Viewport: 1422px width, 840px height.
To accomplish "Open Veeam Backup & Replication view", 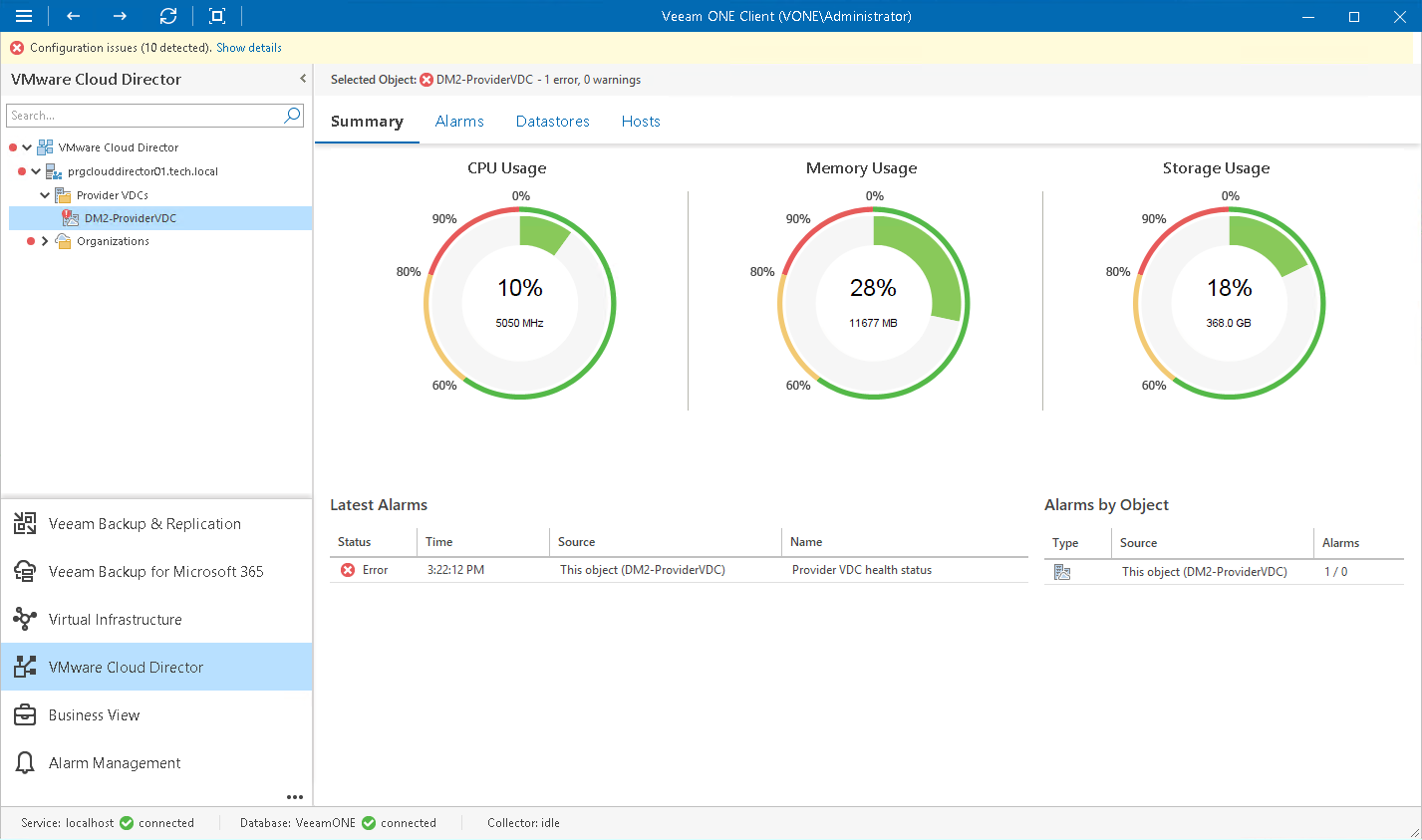I will click(156, 523).
